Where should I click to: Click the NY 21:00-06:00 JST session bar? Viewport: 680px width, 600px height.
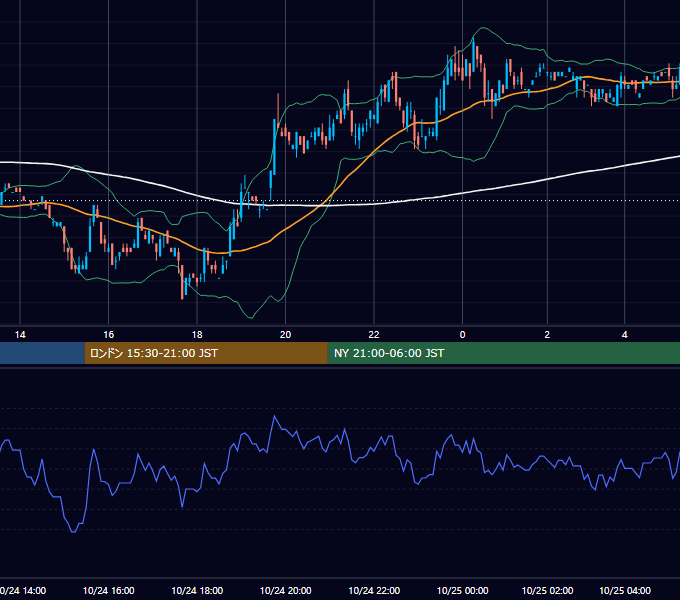[x=503, y=353]
